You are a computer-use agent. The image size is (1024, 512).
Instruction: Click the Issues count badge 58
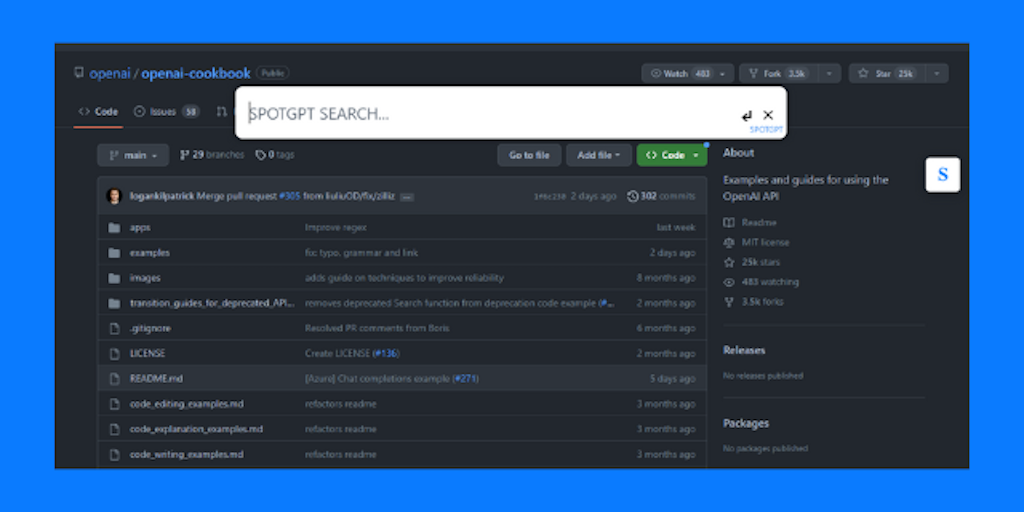pos(191,112)
